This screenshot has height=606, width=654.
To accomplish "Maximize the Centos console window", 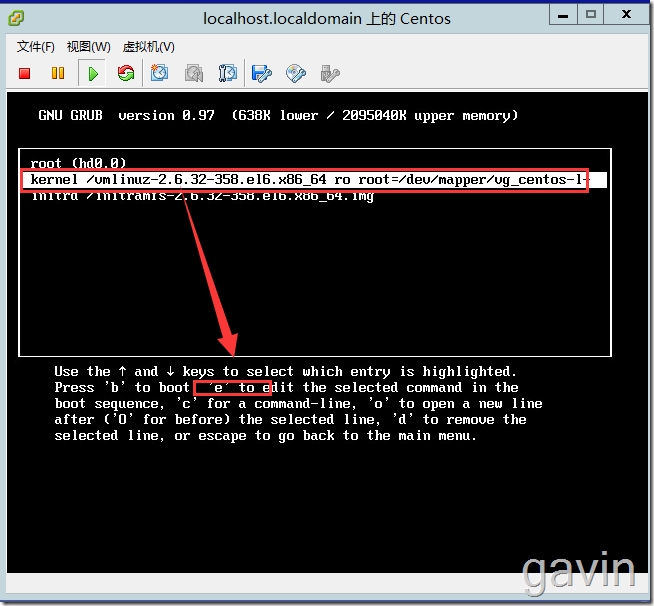I will coord(591,15).
